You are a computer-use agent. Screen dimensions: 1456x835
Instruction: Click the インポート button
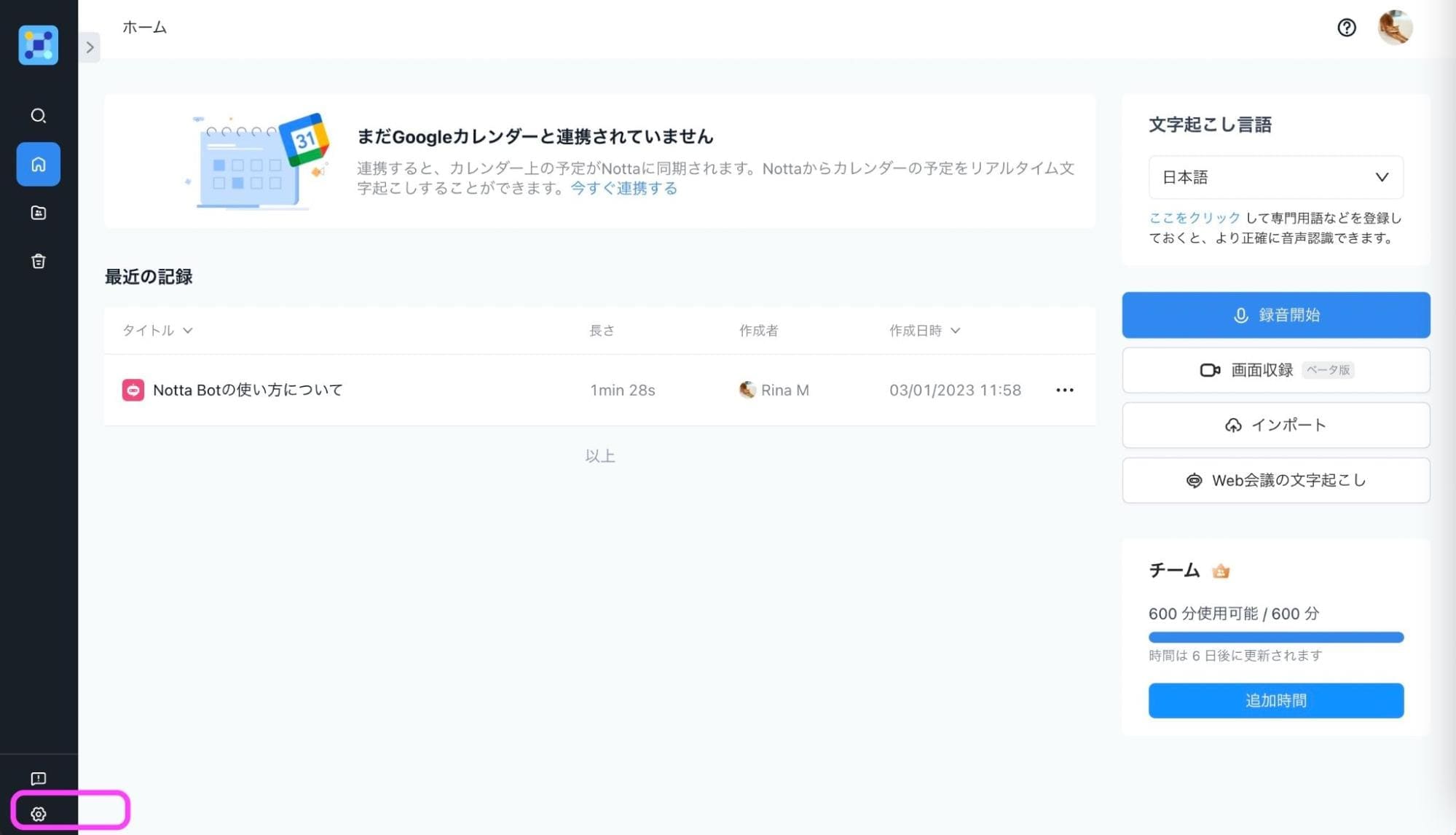(x=1275, y=425)
